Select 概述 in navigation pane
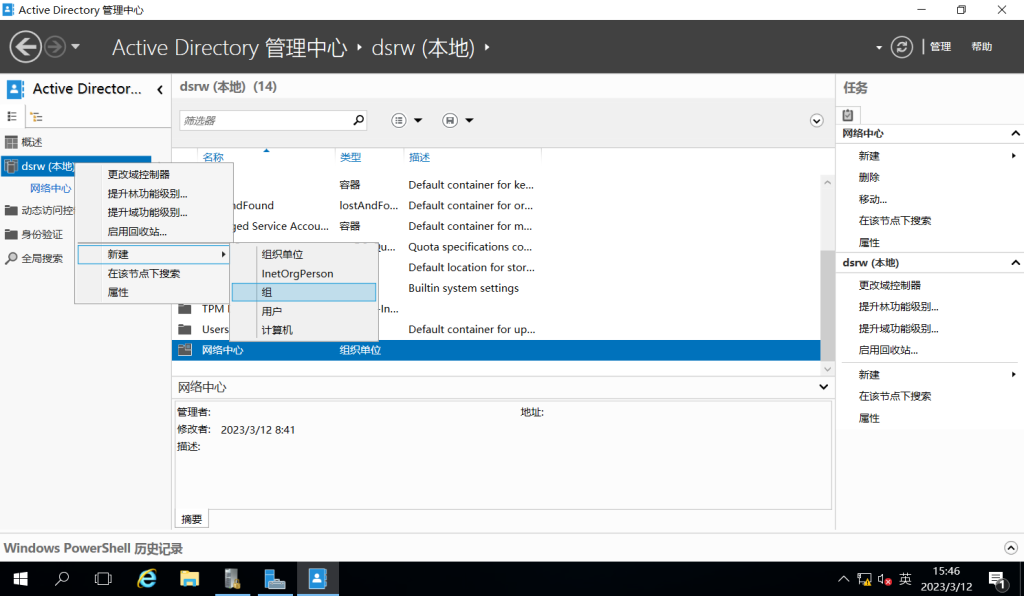 click(31, 142)
